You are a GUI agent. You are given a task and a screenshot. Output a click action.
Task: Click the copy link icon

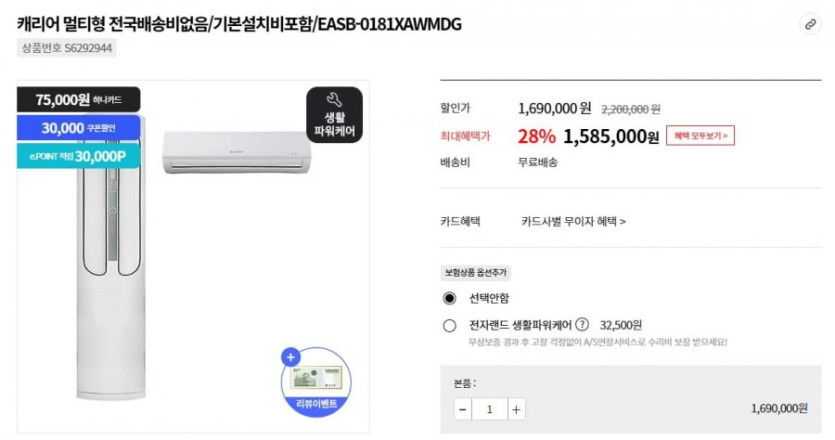coord(810,24)
